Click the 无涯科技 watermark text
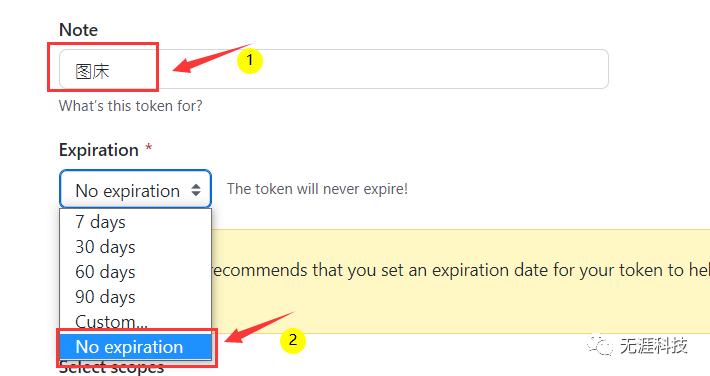Image resolution: width=710 pixels, height=376 pixels. coord(653,346)
